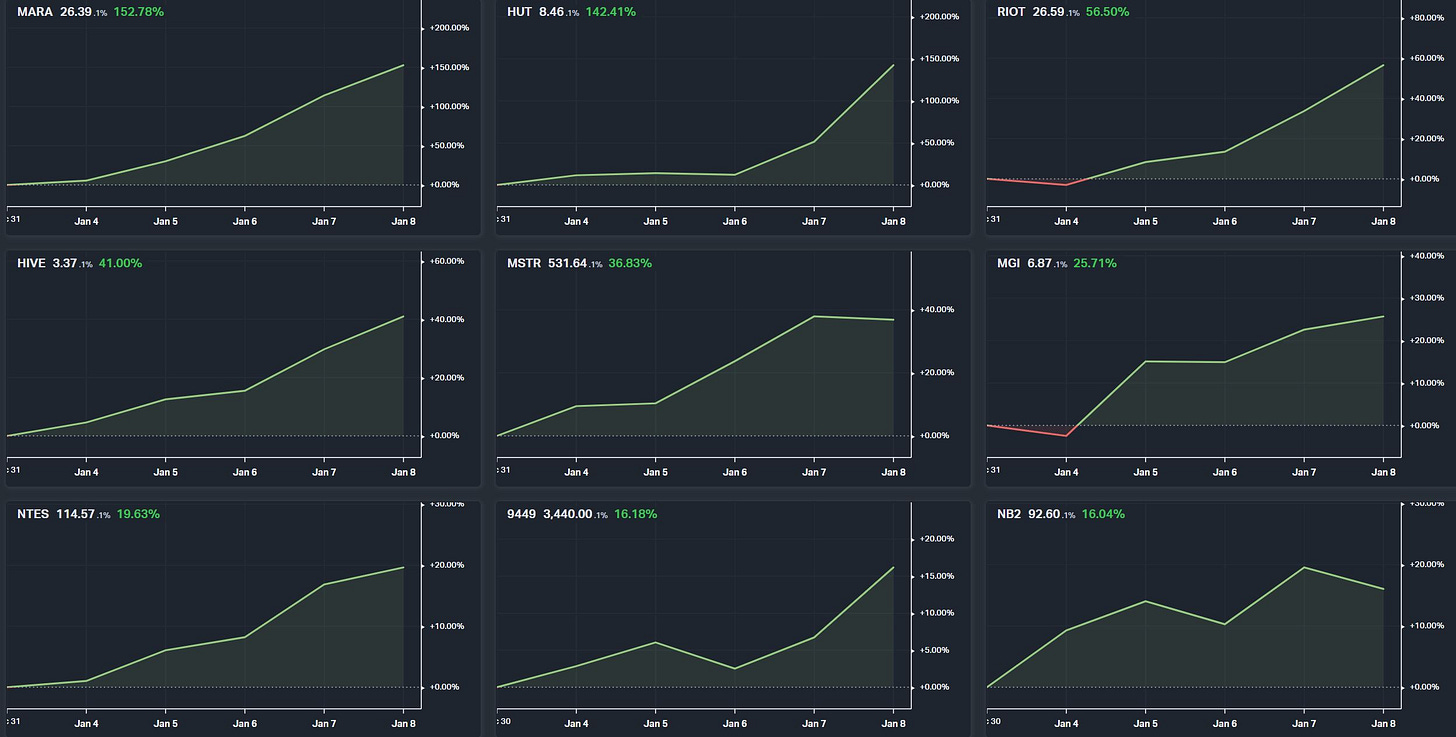Click the Jan 7 peak point on MSTR line
The image size is (1456, 737).
(814, 316)
